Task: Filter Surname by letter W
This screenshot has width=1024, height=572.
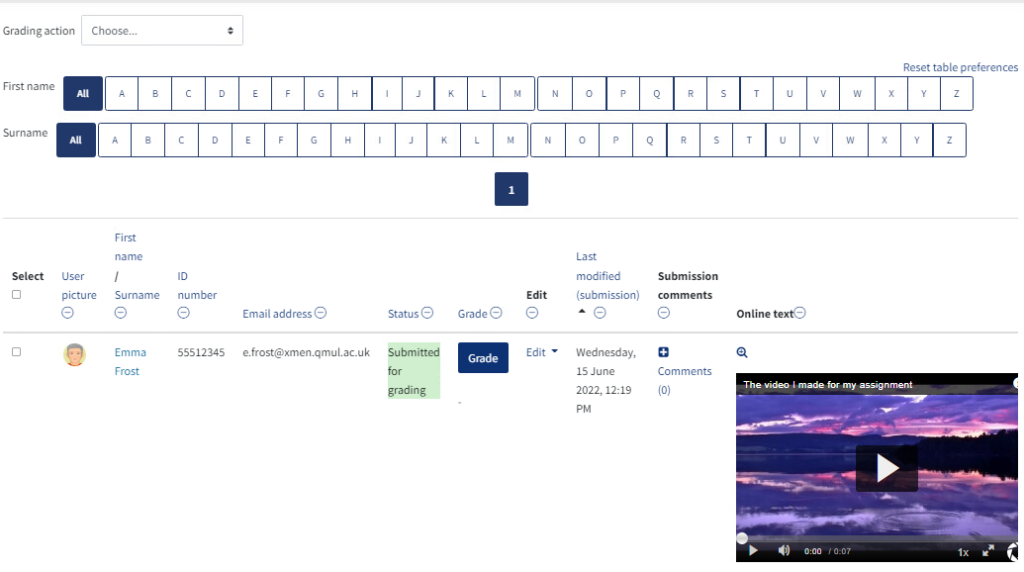Action: (850, 140)
